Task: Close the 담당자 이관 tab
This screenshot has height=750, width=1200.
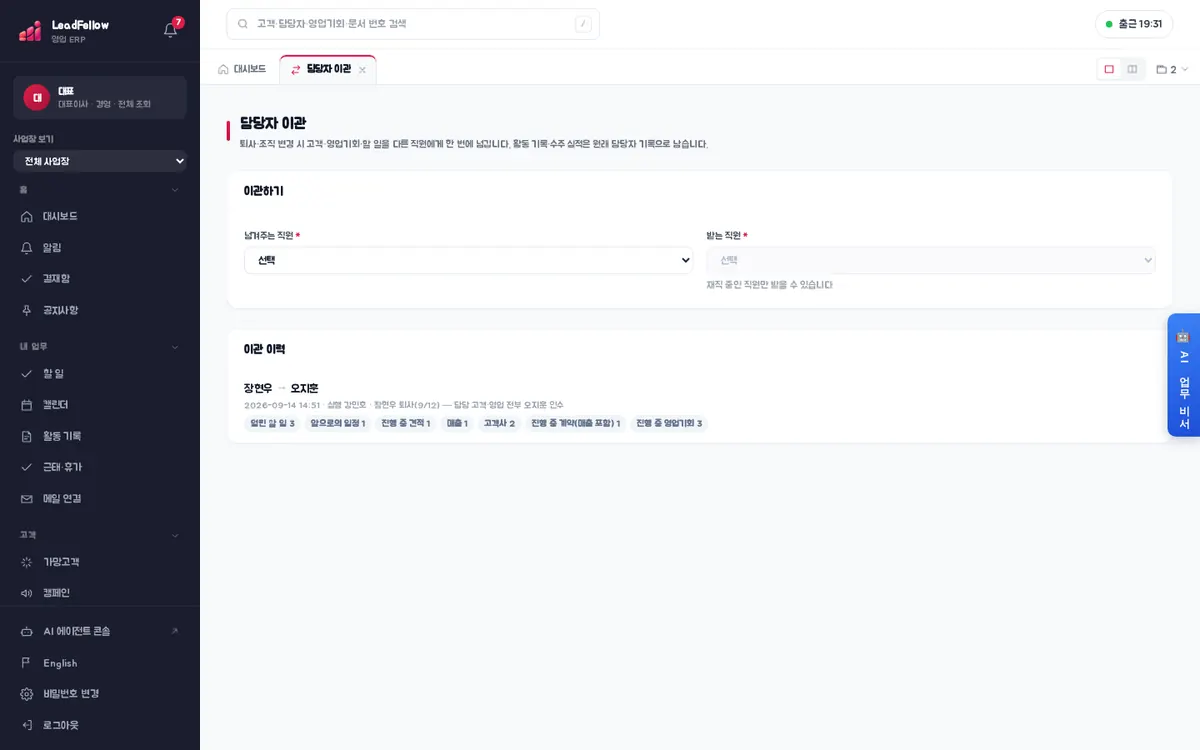Action: pos(363,70)
